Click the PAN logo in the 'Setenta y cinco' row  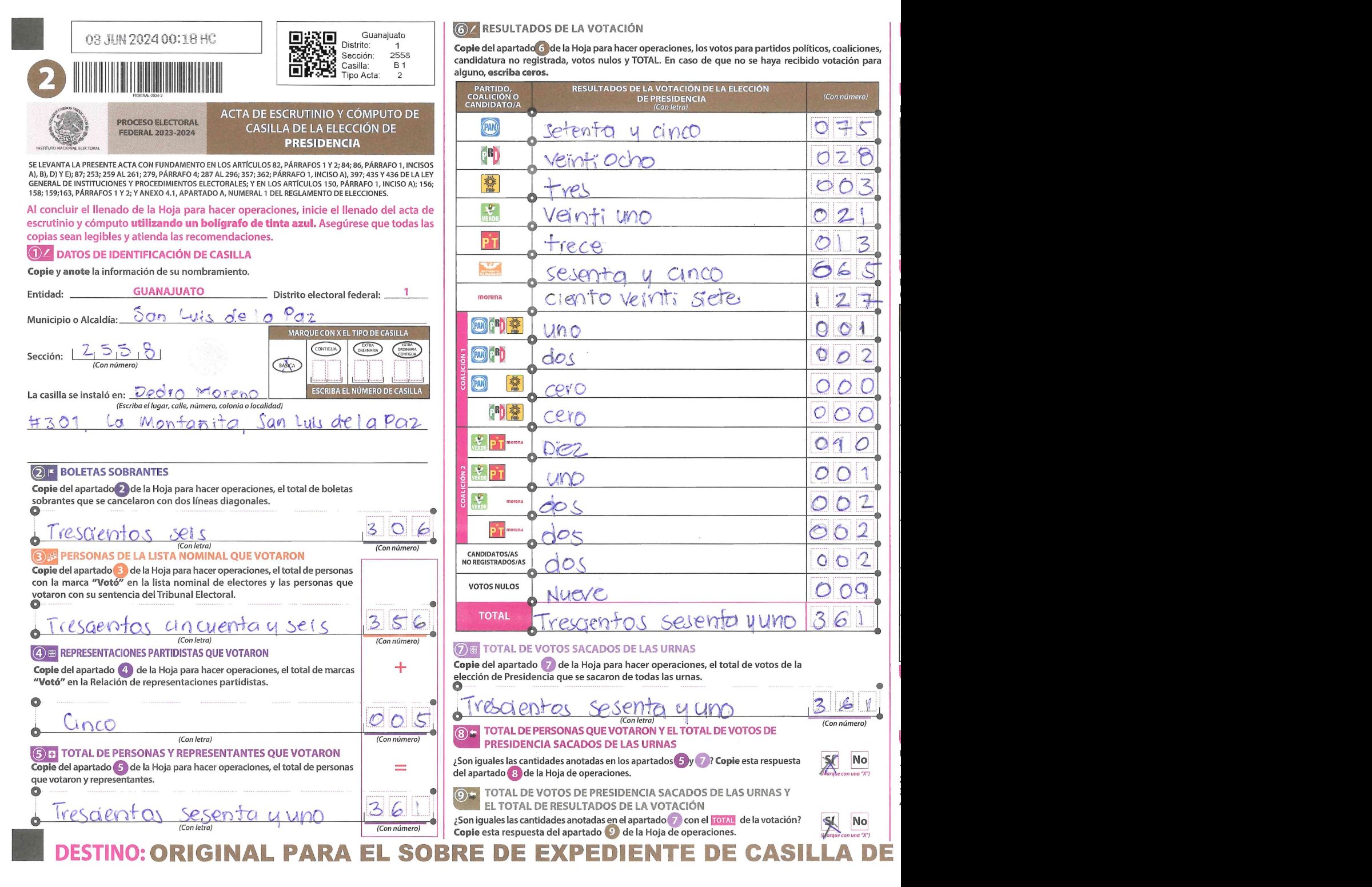pyautogui.click(x=490, y=127)
